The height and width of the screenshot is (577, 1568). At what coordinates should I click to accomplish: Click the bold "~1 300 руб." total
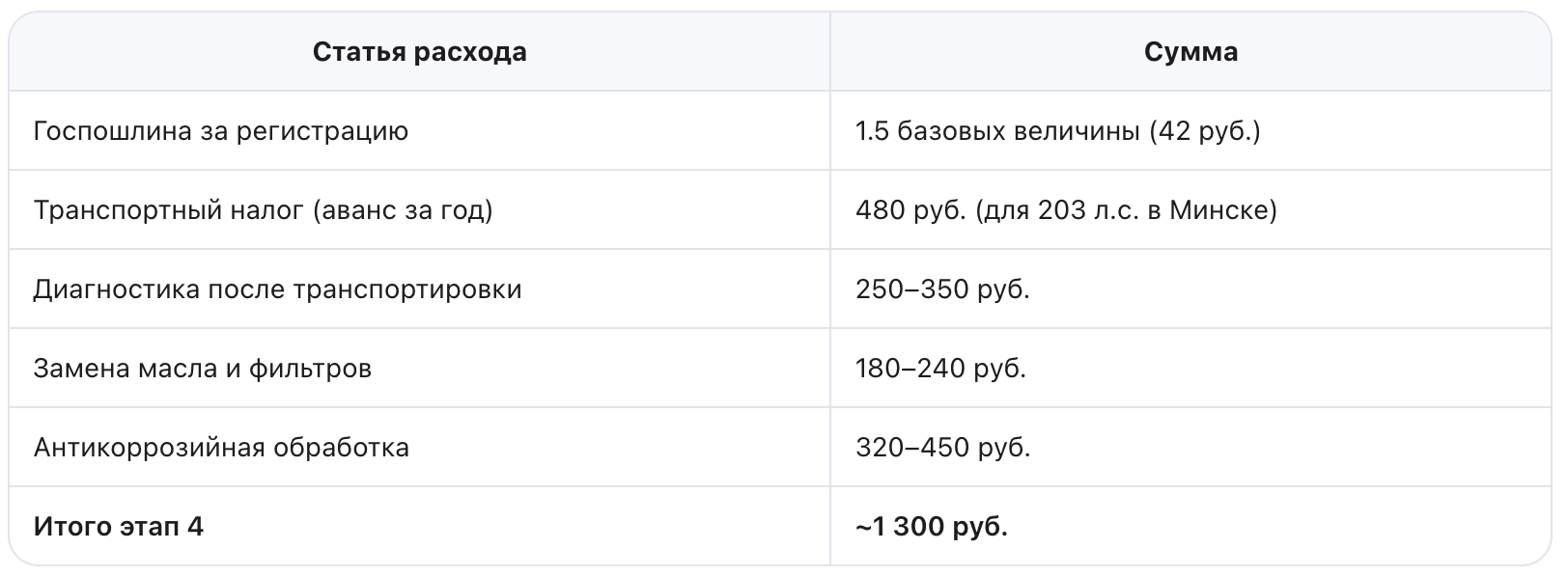[931, 527]
